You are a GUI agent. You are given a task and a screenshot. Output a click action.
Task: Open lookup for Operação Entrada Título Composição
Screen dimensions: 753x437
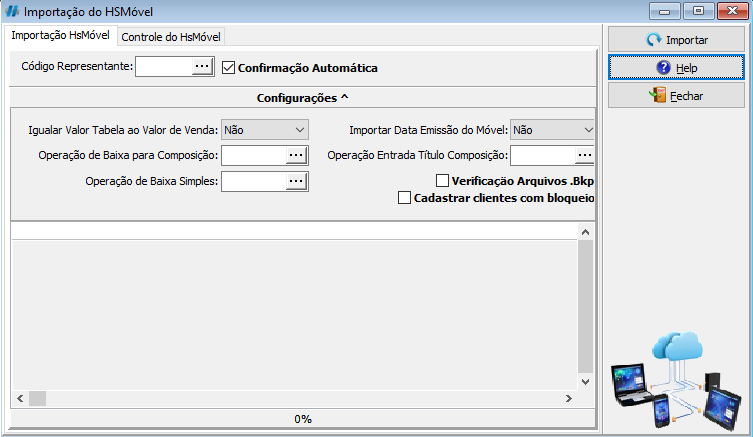coord(584,155)
